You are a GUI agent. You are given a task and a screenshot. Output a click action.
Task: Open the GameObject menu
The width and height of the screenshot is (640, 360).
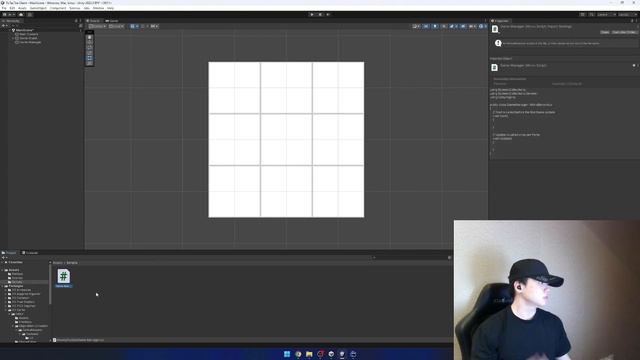click(x=38, y=8)
